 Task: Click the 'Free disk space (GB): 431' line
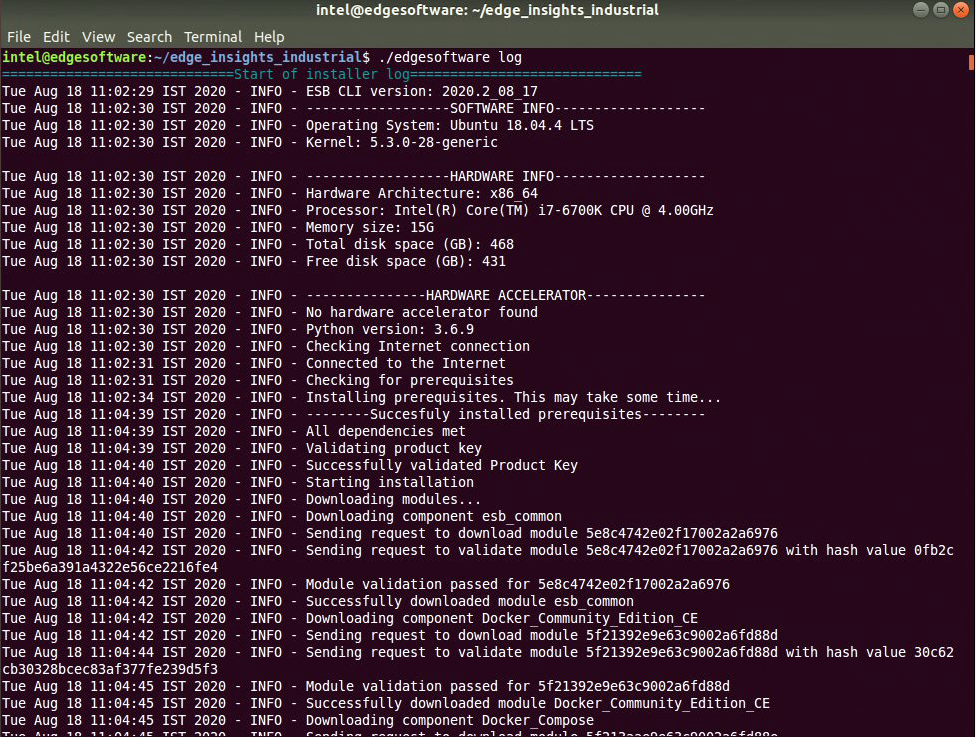[254, 261]
